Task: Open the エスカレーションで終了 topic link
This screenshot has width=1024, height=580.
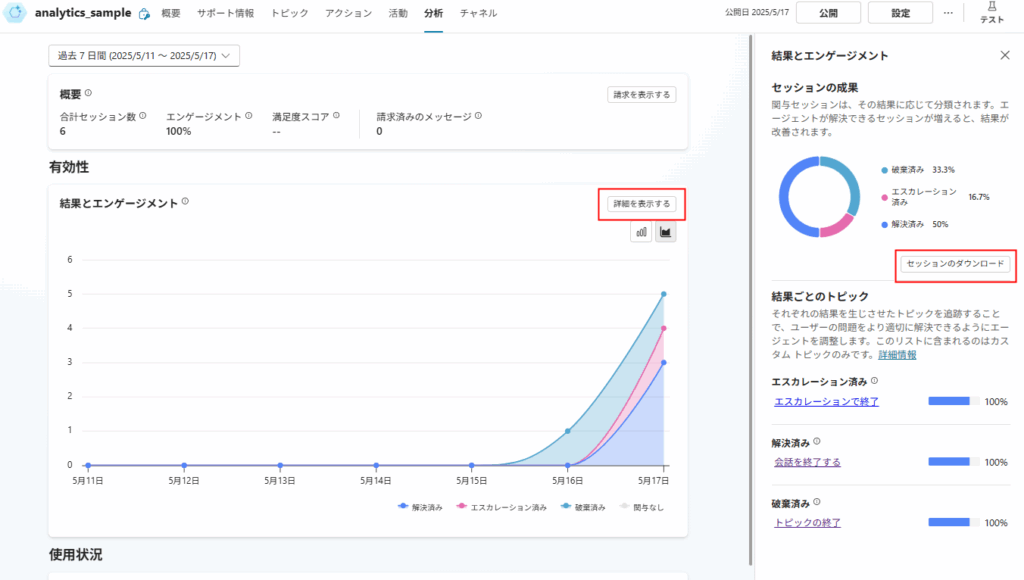Action: [x=826, y=402]
